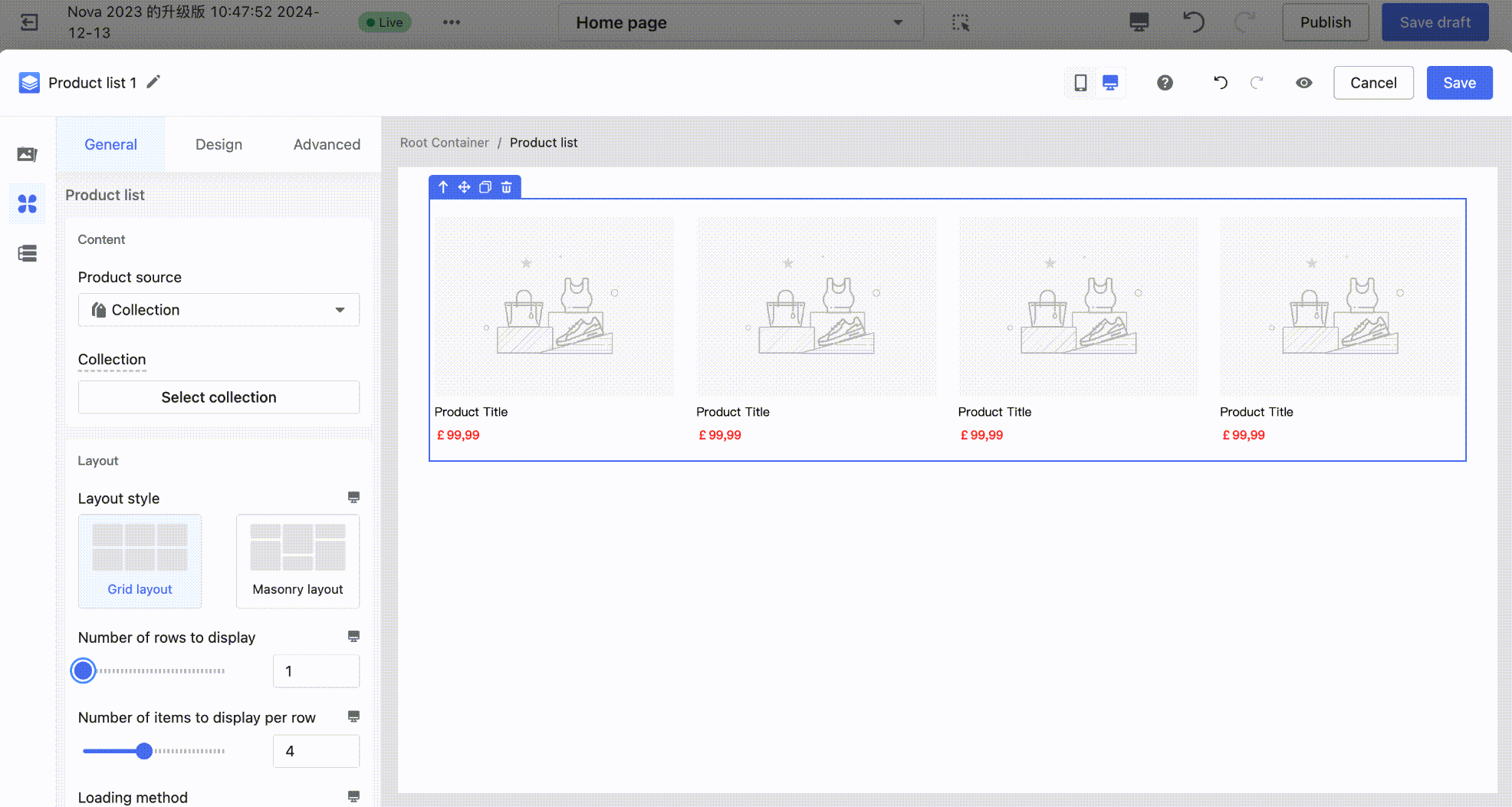The height and width of the screenshot is (807, 1512).
Task: Choose the Masonry layout style
Action: click(x=297, y=561)
